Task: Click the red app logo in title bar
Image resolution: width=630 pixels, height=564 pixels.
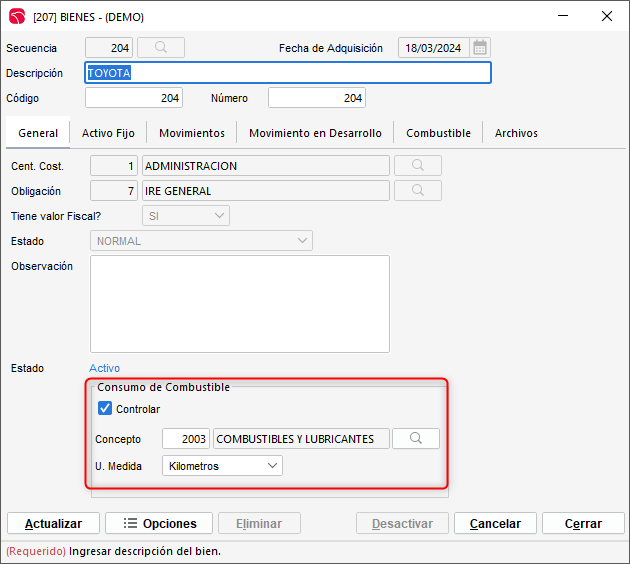Action: (16, 16)
